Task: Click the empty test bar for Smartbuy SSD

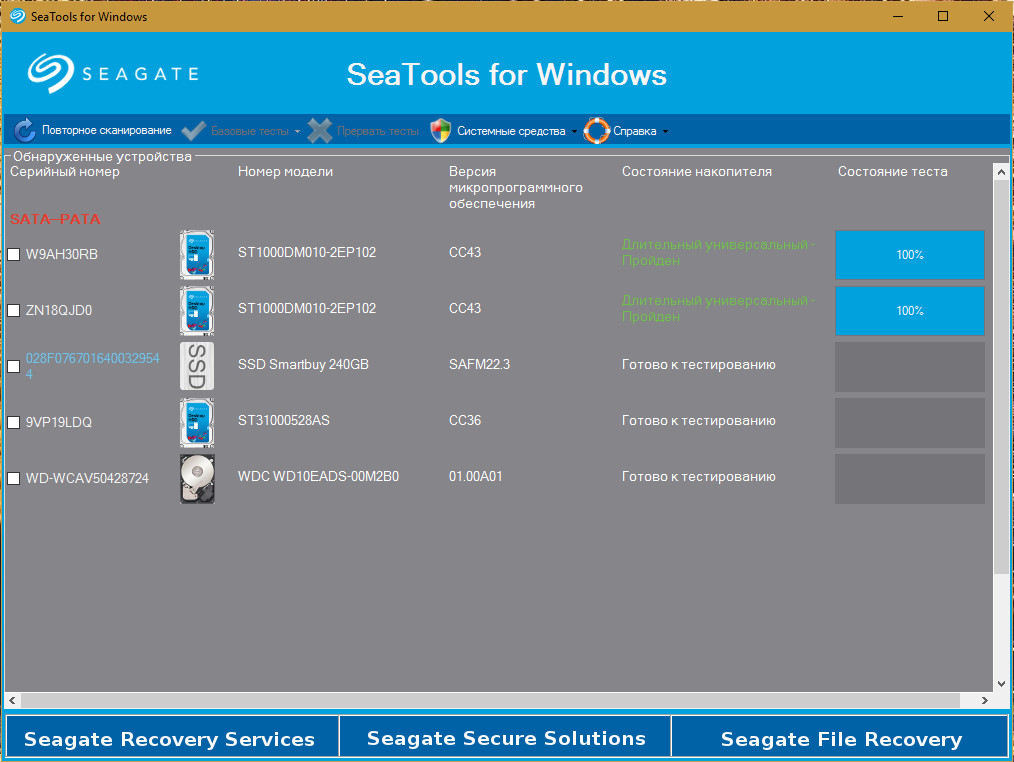Action: point(909,367)
